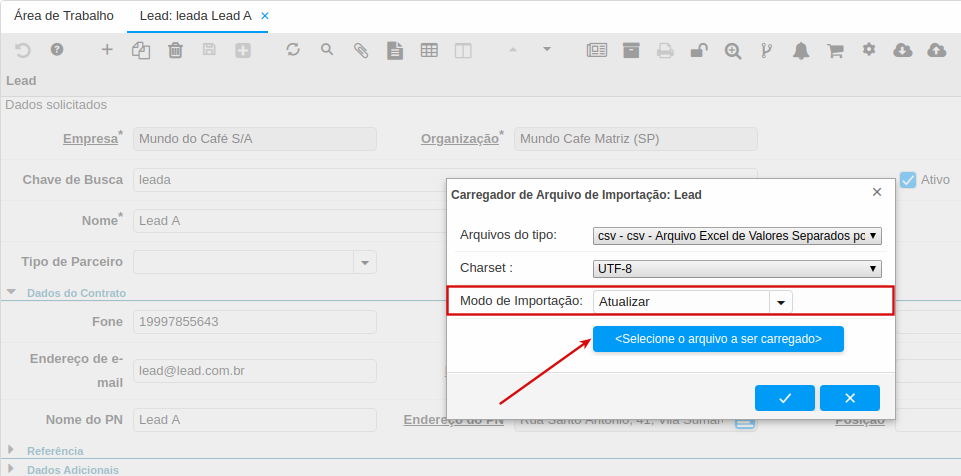This screenshot has width=961, height=476.
Task: Open attachments with paperclip icon
Action: pyautogui.click(x=361, y=51)
